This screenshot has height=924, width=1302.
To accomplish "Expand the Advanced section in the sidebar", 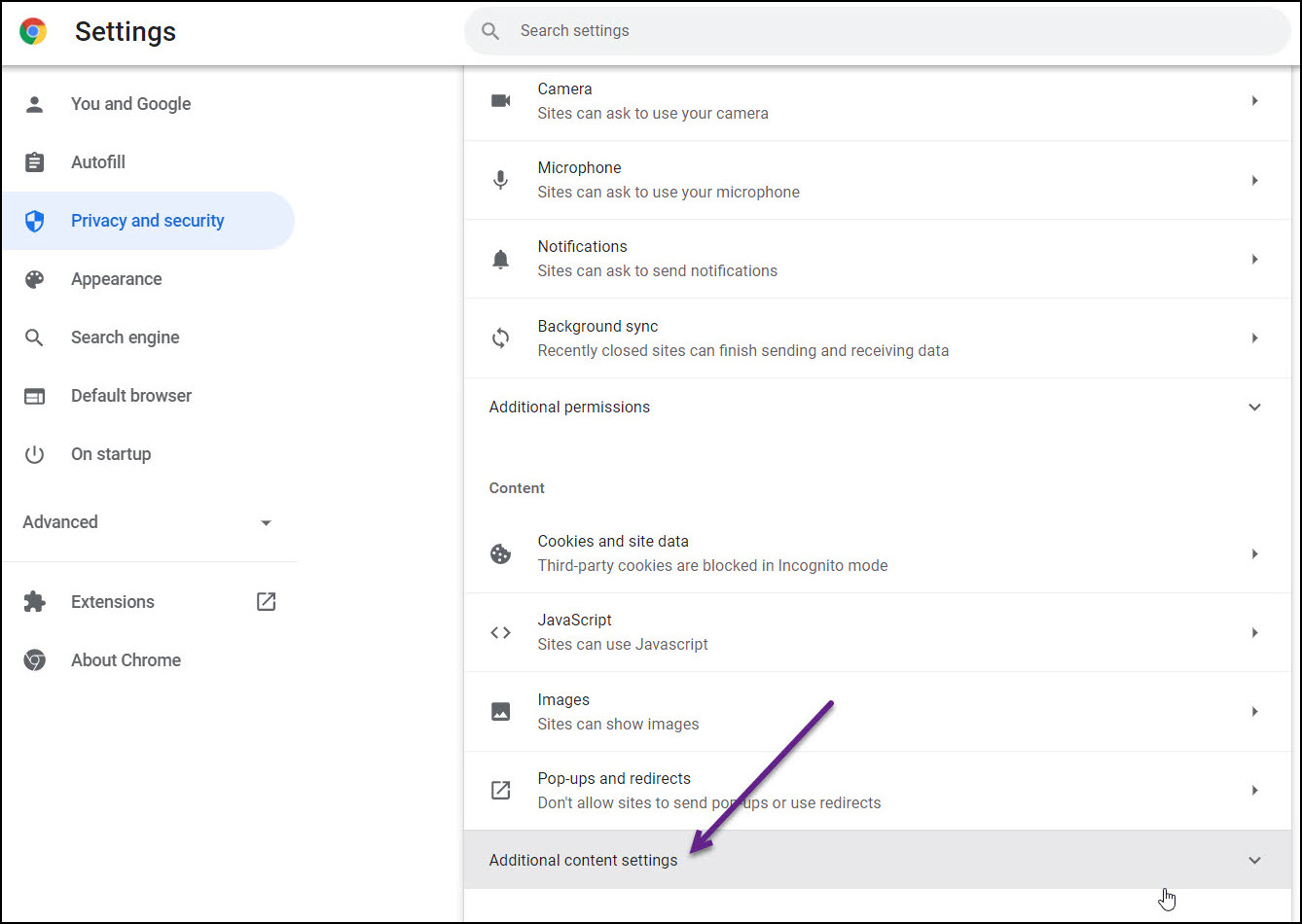I will click(x=148, y=522).
